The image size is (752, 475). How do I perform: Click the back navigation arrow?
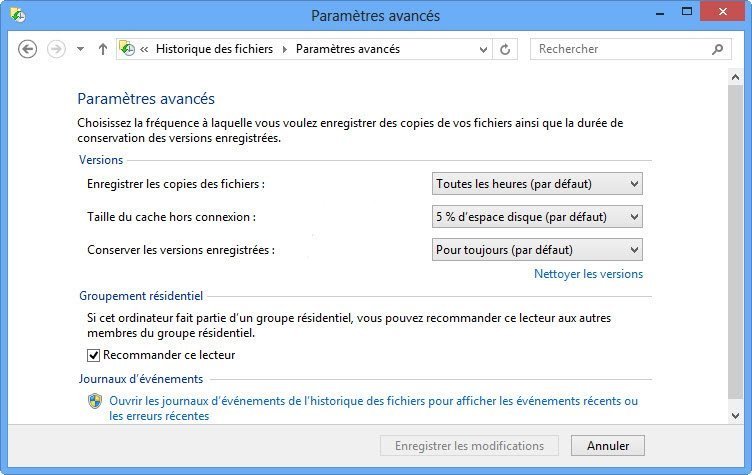click(x=27, y=49)
